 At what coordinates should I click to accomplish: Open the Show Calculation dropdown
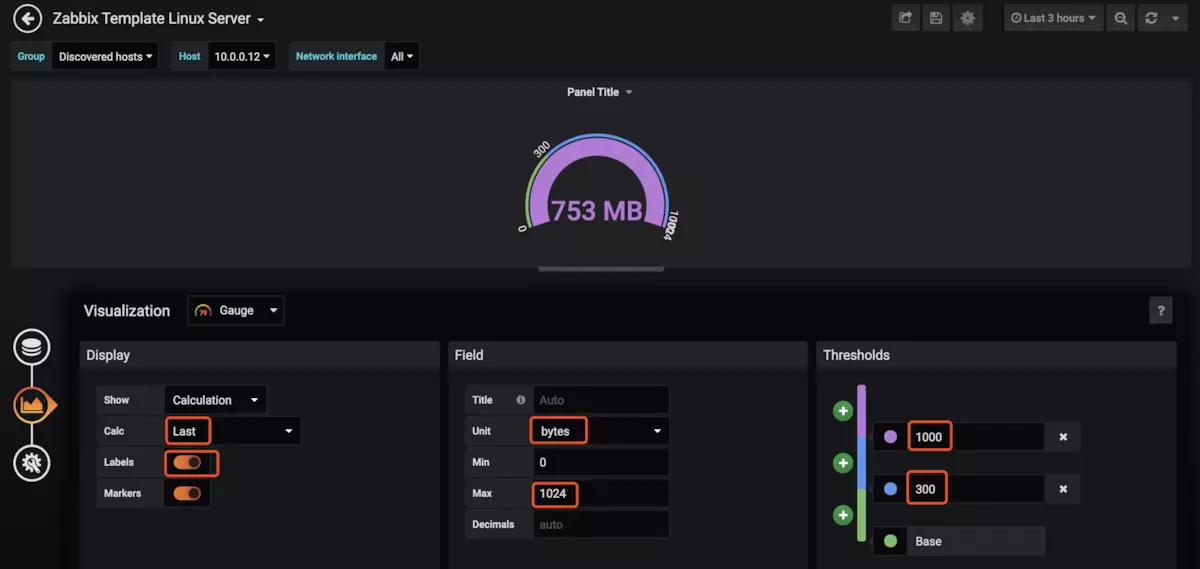tap(215, 400)
